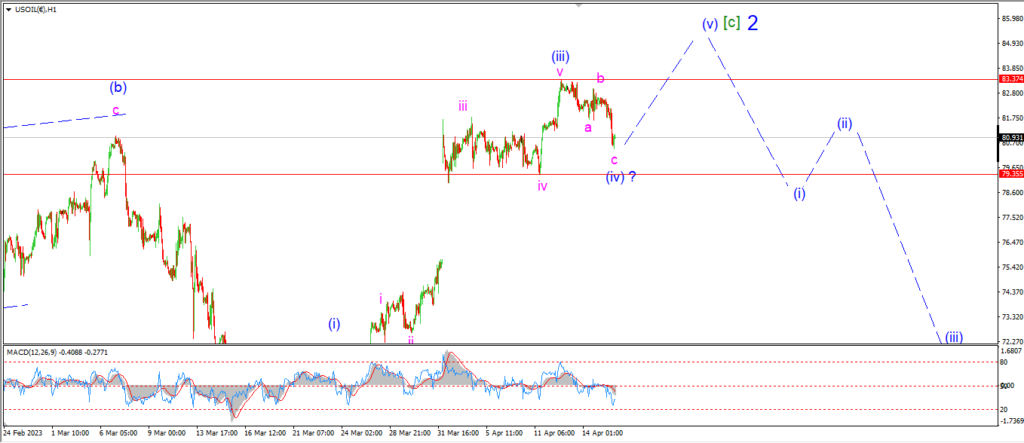Select the blue (i) label near 78.6 projection

(799, 193)
